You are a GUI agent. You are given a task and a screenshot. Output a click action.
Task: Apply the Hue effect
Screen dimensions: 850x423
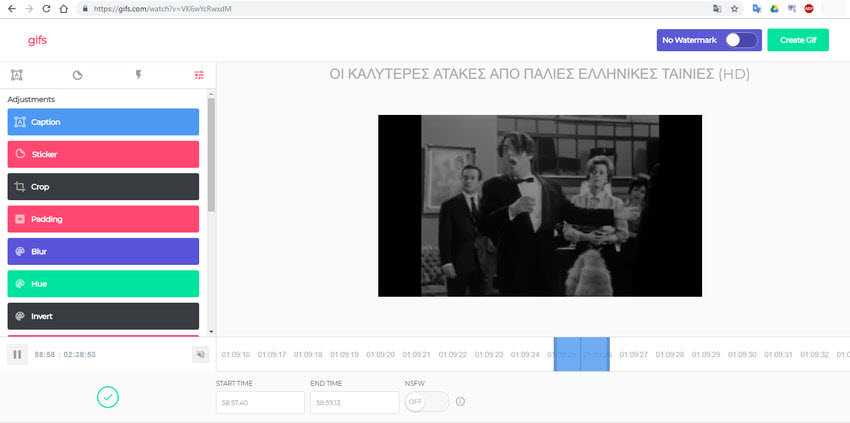point(103,284)
